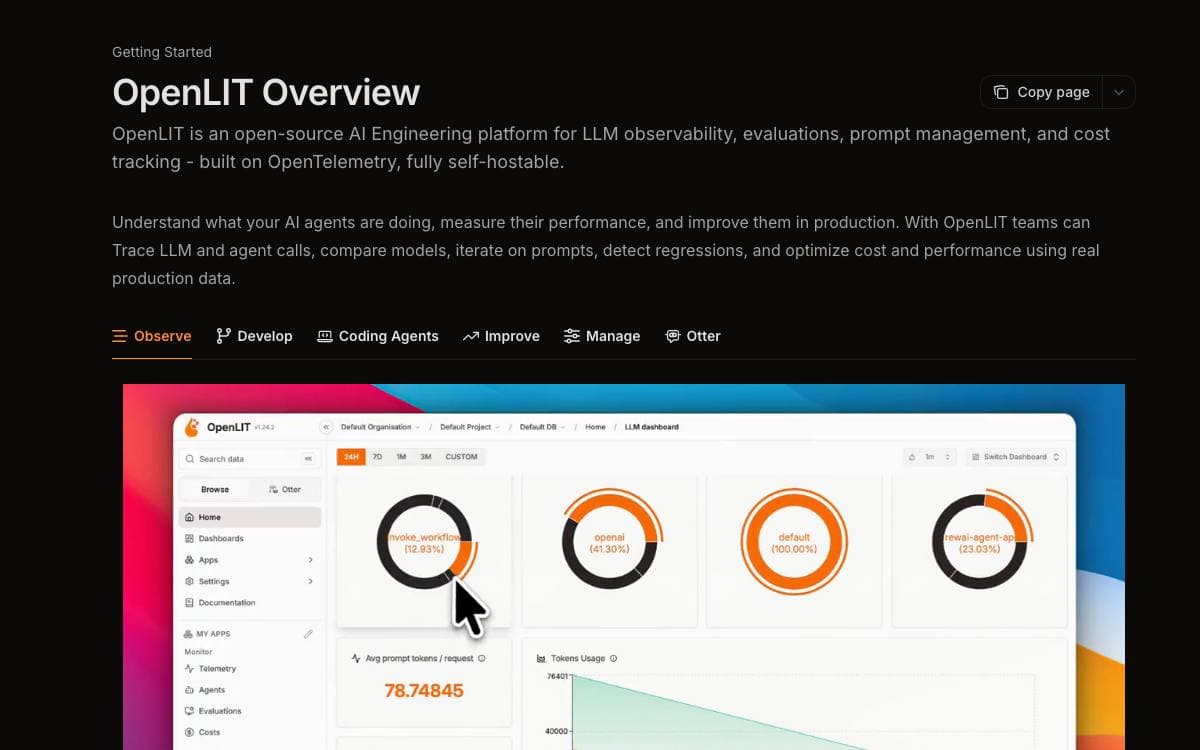Click the shortcut badge in search box

point(308,459)
